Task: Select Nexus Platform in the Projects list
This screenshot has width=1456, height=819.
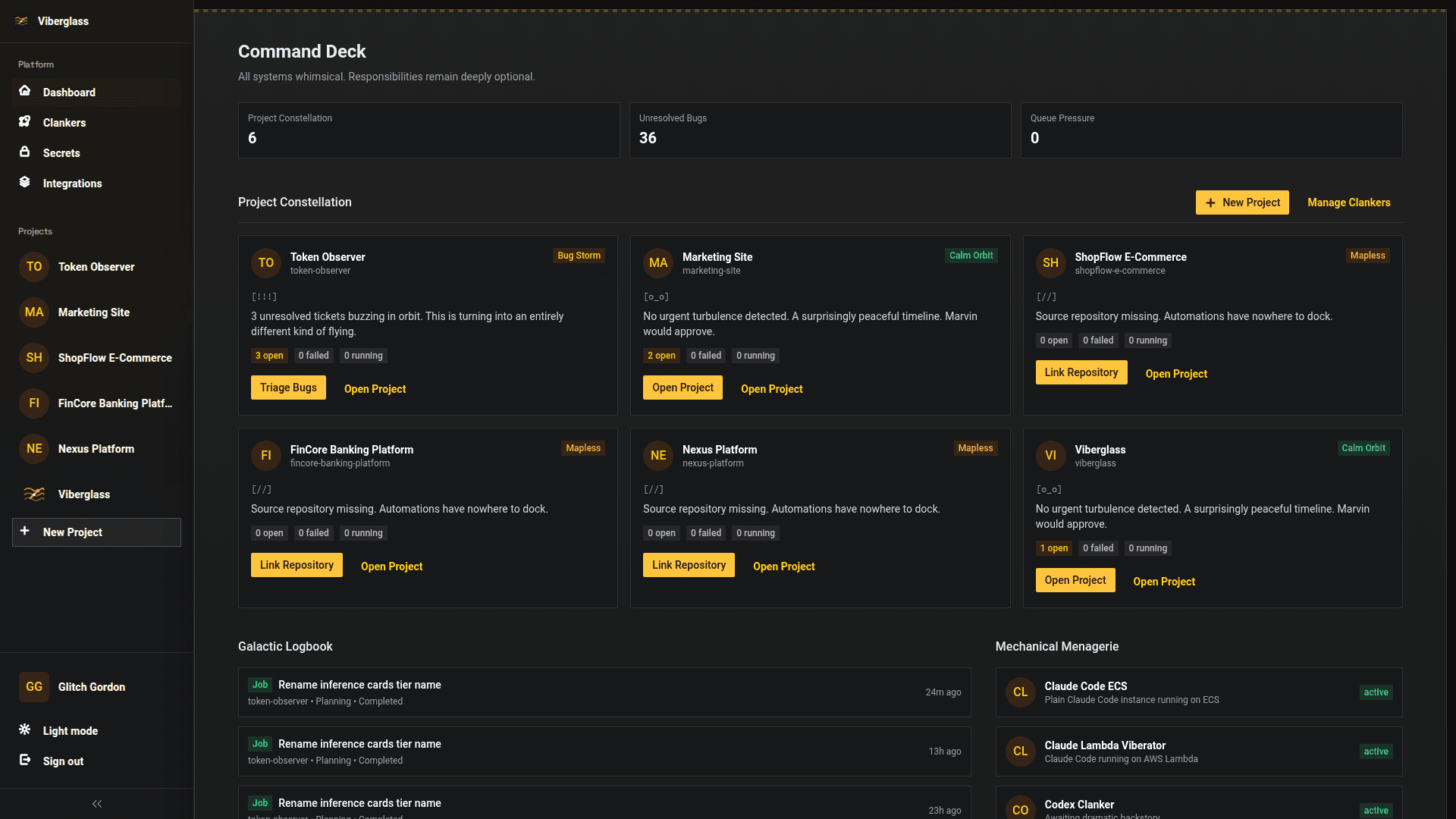Action: pos(96,448)
